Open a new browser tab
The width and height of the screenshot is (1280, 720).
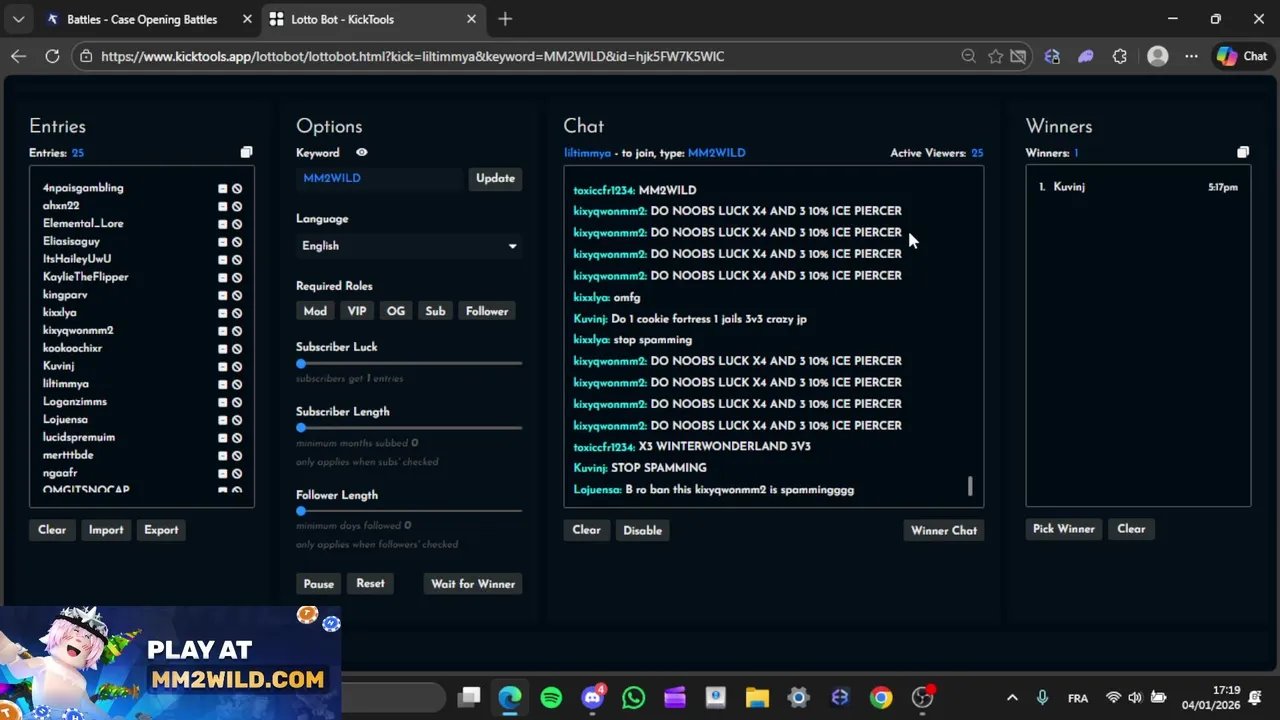505,19
